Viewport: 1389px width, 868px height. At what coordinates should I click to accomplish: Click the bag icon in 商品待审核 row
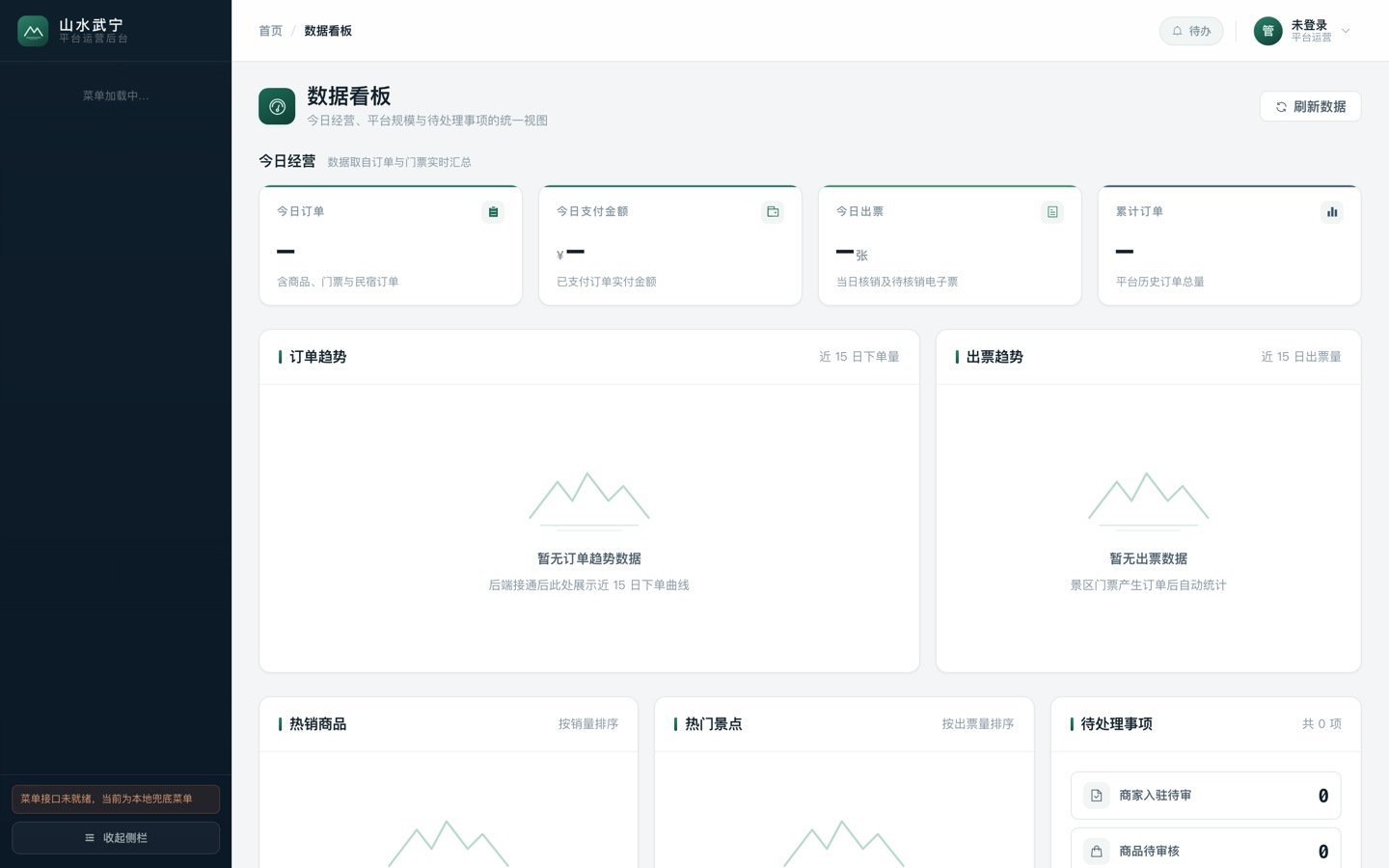tap(1097, 852)
